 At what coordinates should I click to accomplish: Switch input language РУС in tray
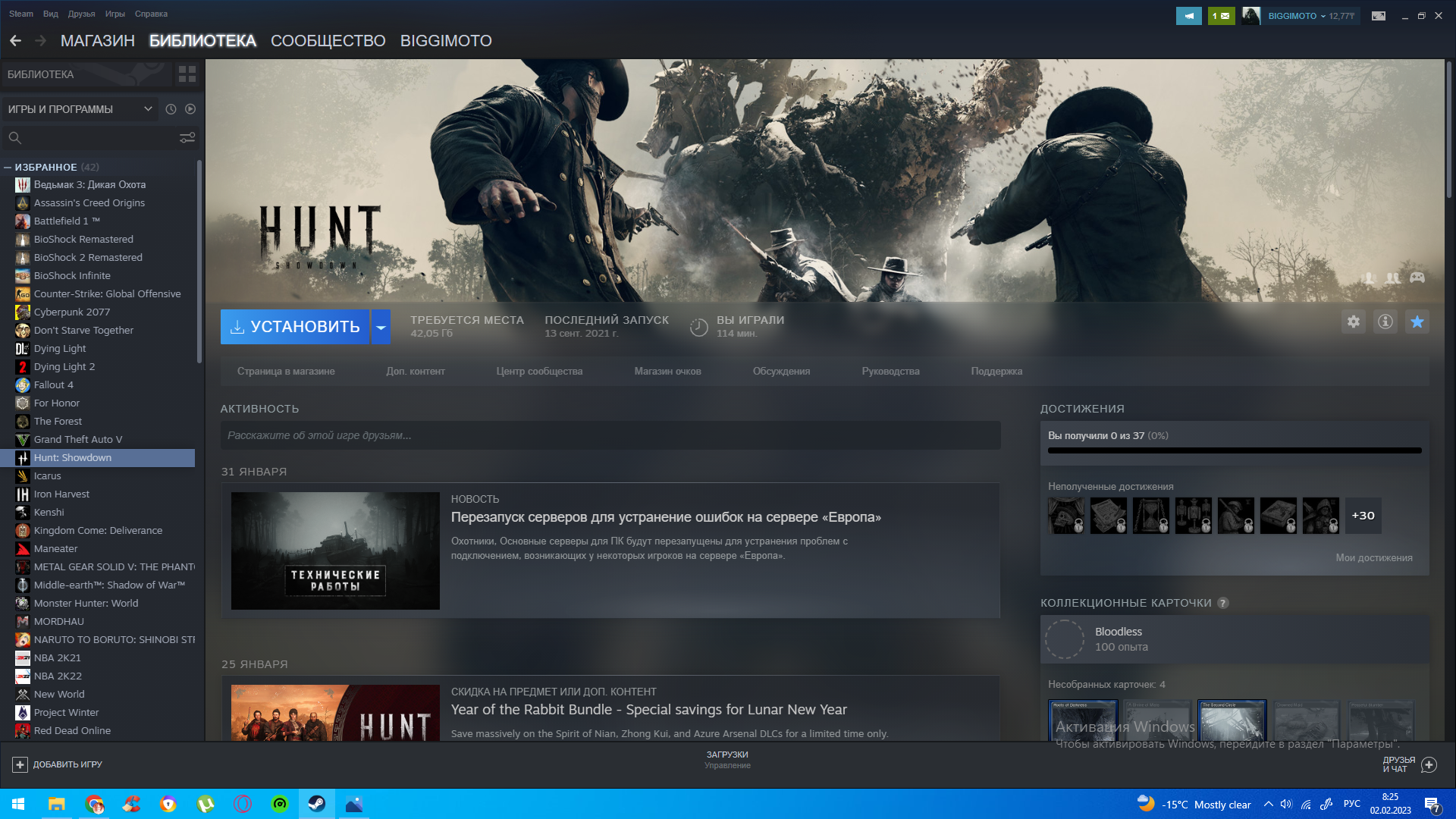click(x=1352, y=804)
